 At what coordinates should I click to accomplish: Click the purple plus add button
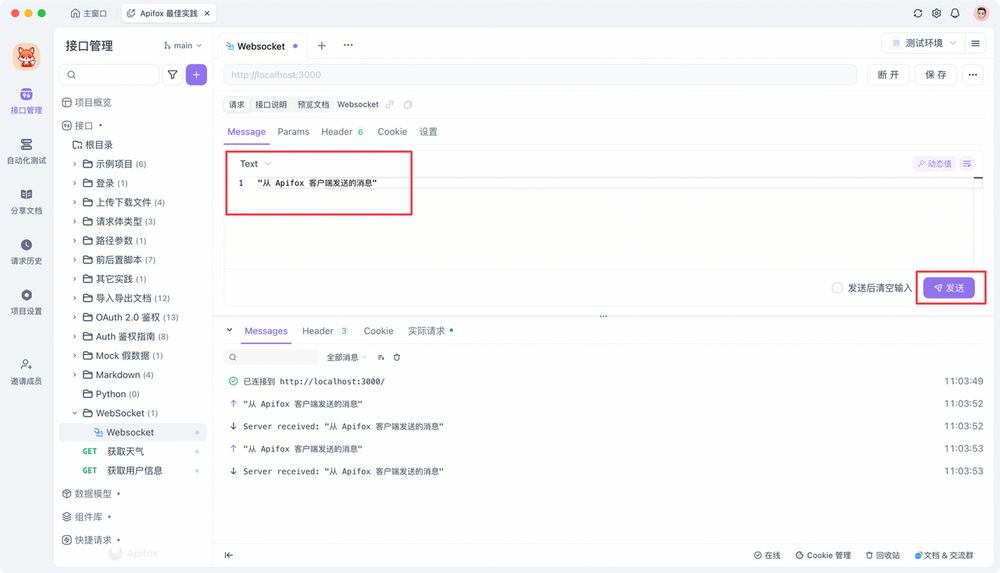[x=196, y=74]
